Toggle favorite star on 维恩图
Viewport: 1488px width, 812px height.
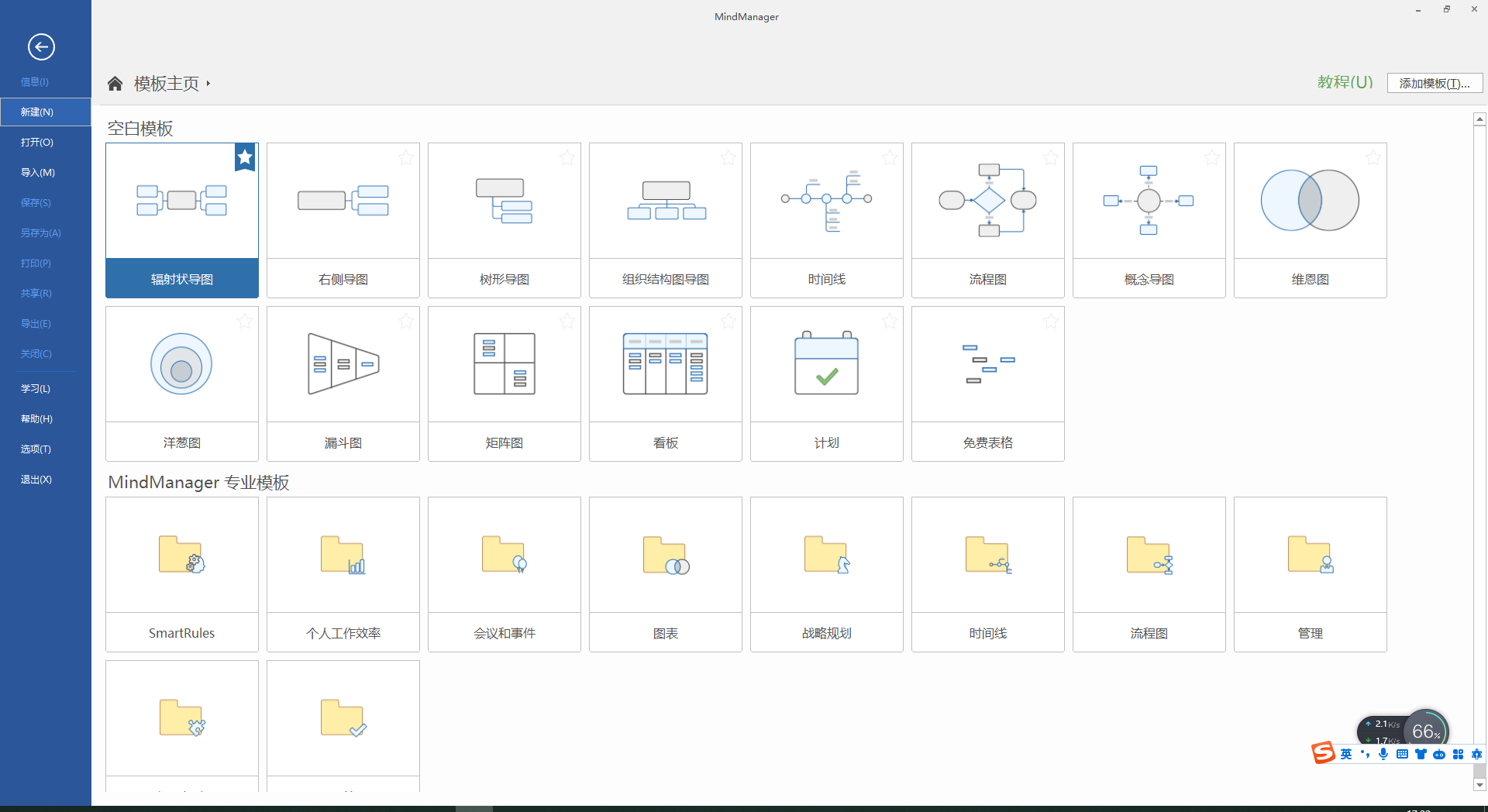click(1373, 157)
